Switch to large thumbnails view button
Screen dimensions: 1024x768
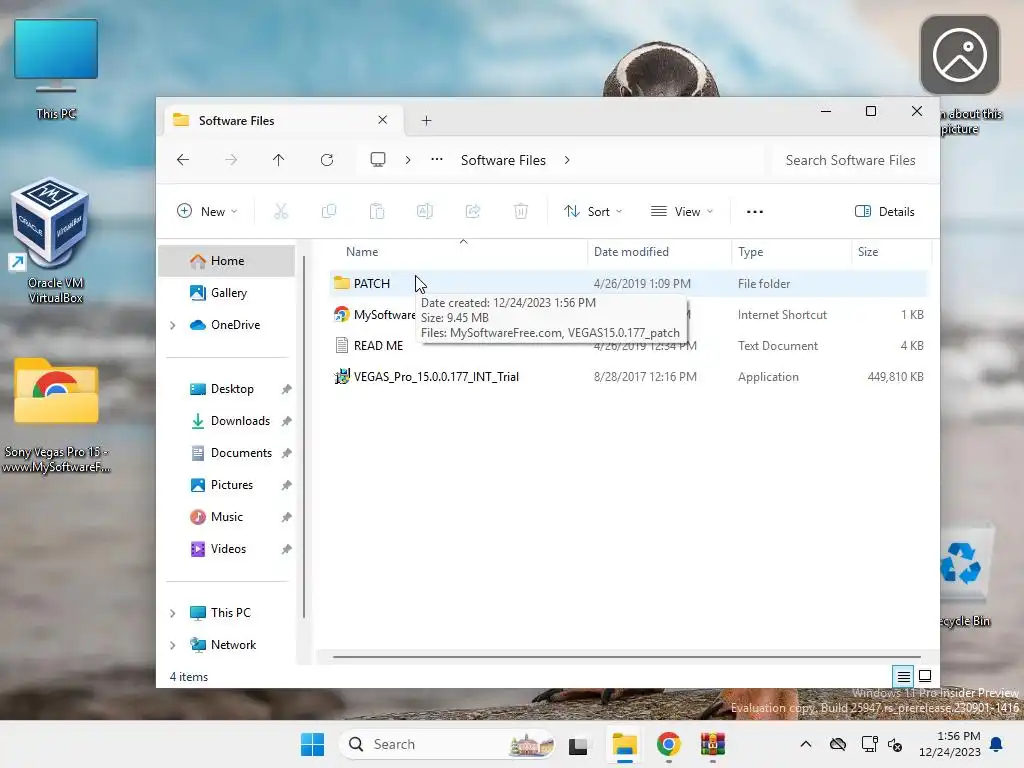[925, 676]
